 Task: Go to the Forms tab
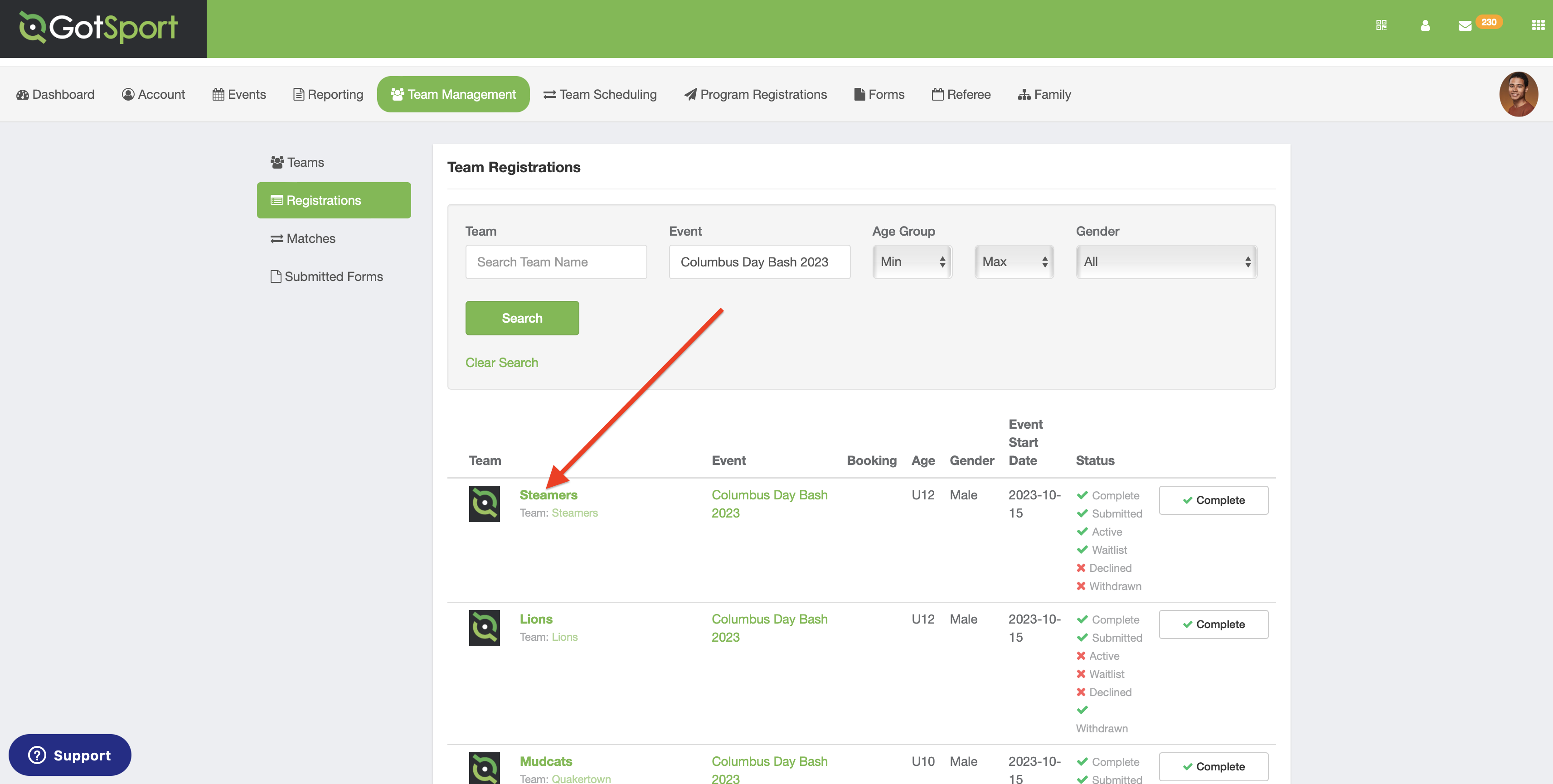[879, 95]
